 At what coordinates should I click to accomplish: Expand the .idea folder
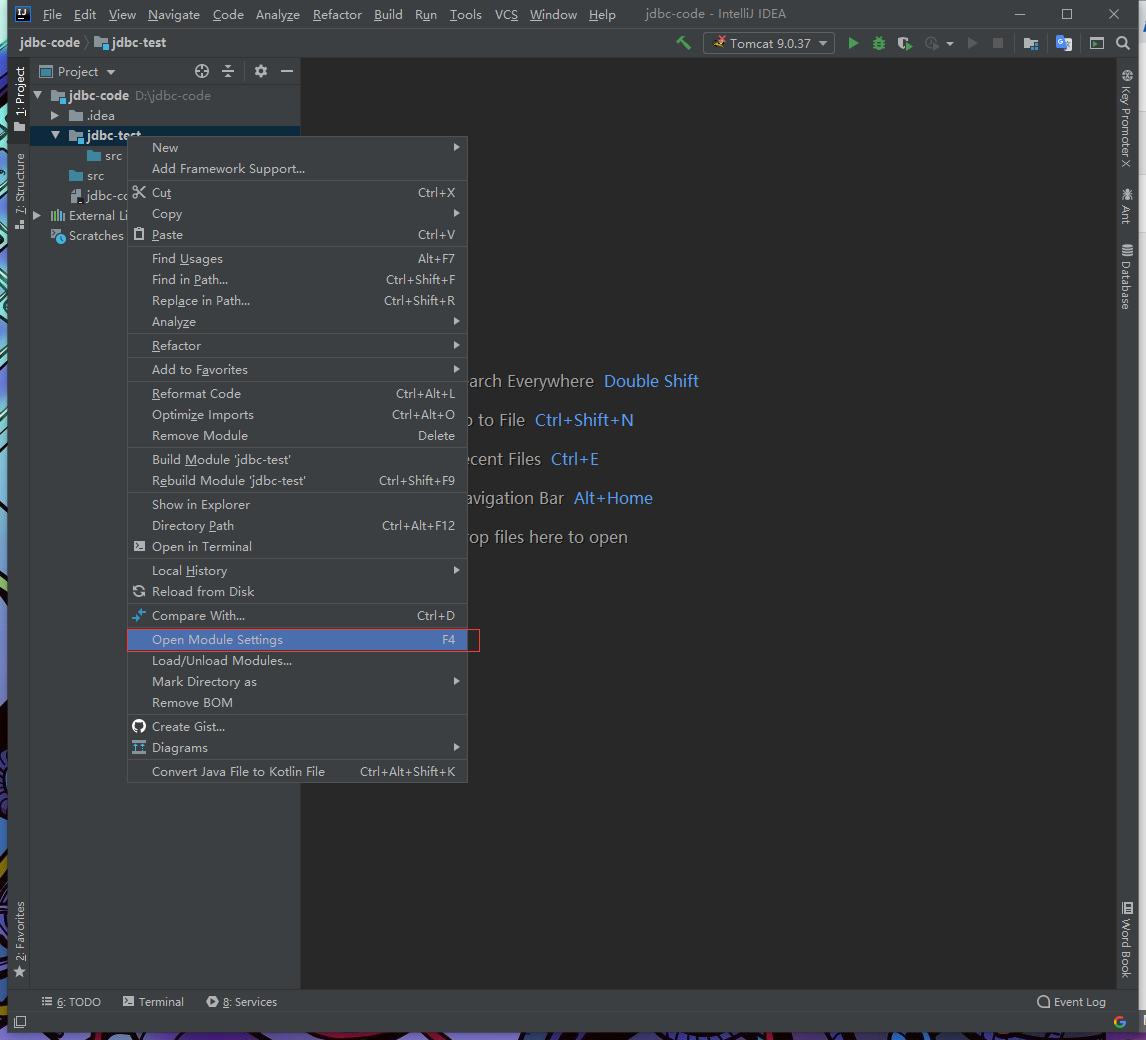click(55, 115)
